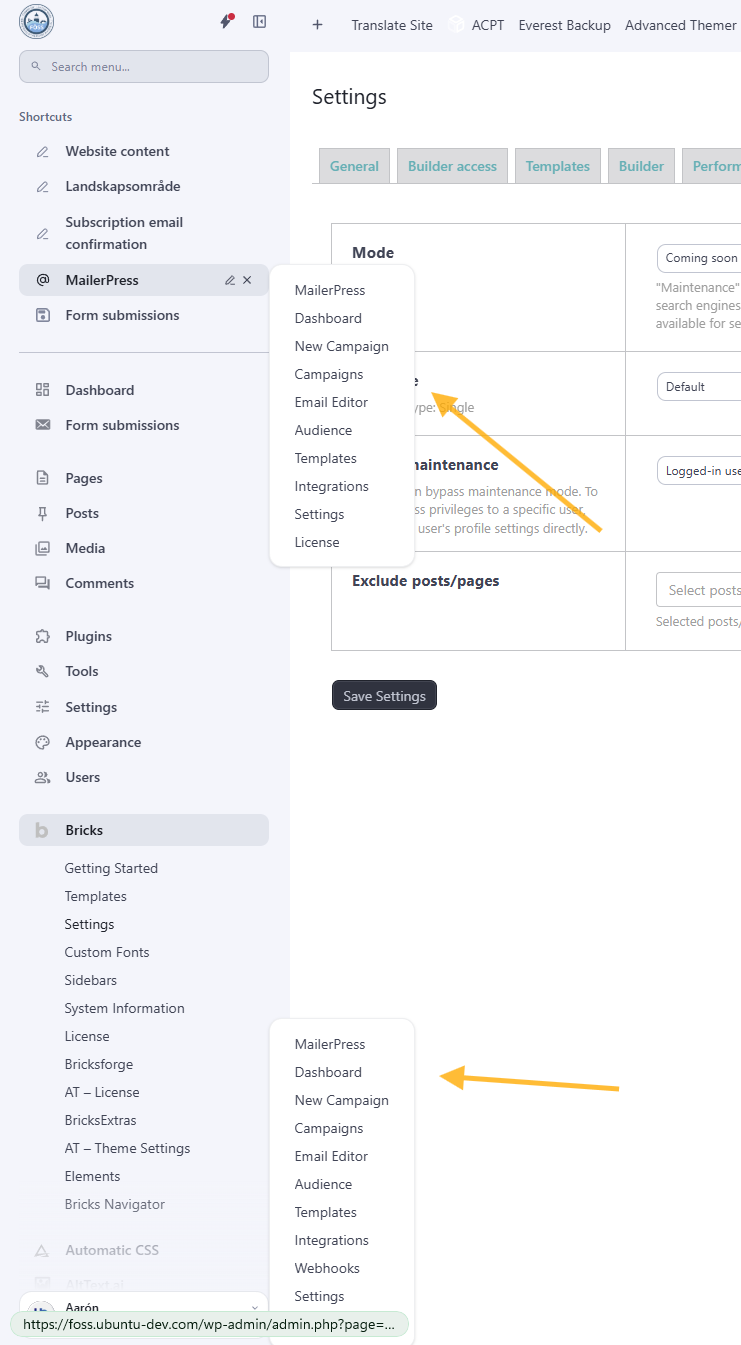Image resolution: width=741 pixels, height=1345 pixels.
Task: Click the Save Settings button
Action: tap(384, 696)
